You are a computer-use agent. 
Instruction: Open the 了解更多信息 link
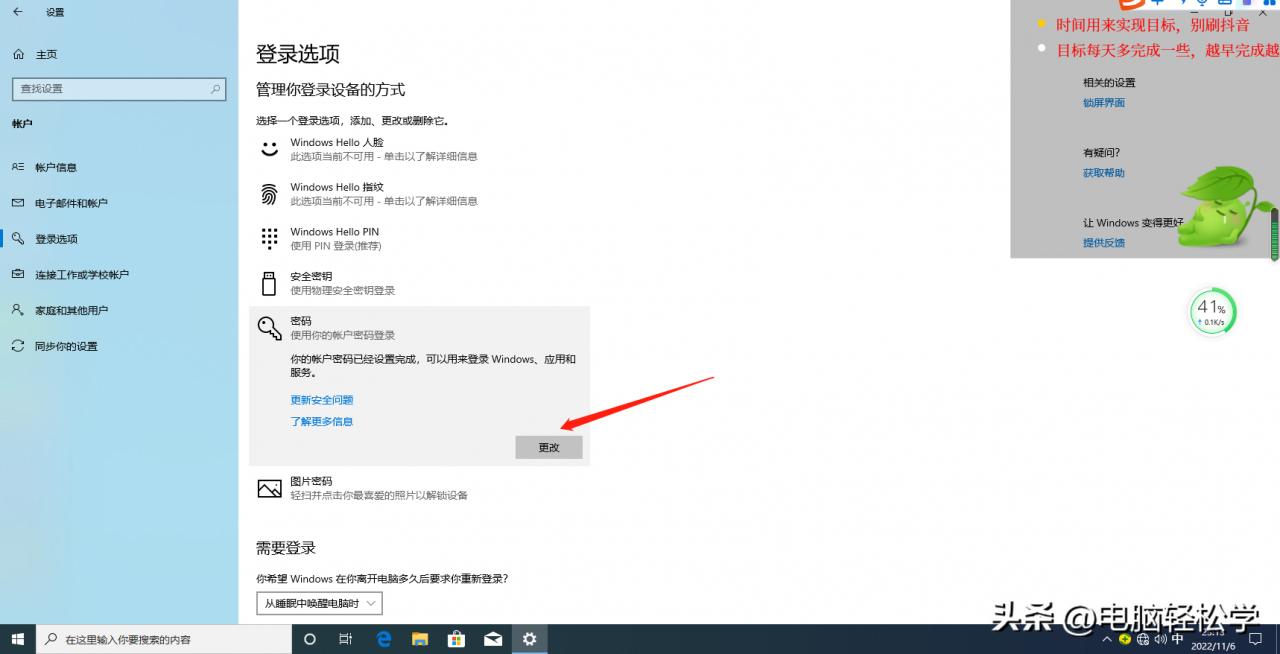[322, 421]
